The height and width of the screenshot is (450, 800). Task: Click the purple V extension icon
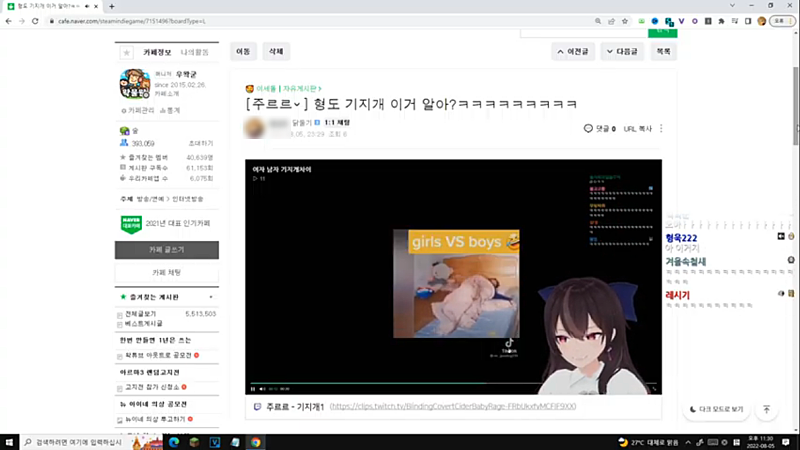pyautogui.click(x=682, y=21)
